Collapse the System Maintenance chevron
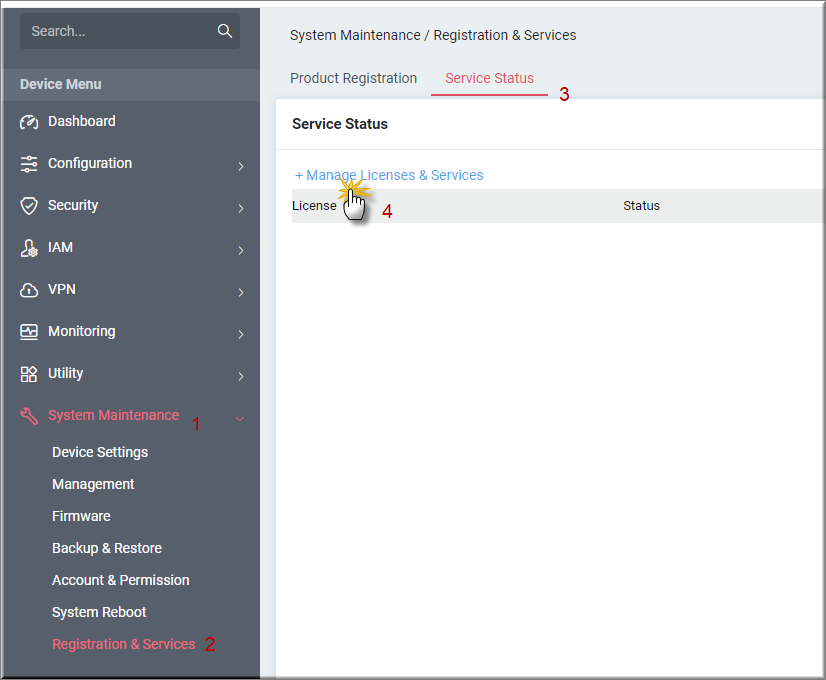Screen dimensions: 826x680 (x=240, y=418)
